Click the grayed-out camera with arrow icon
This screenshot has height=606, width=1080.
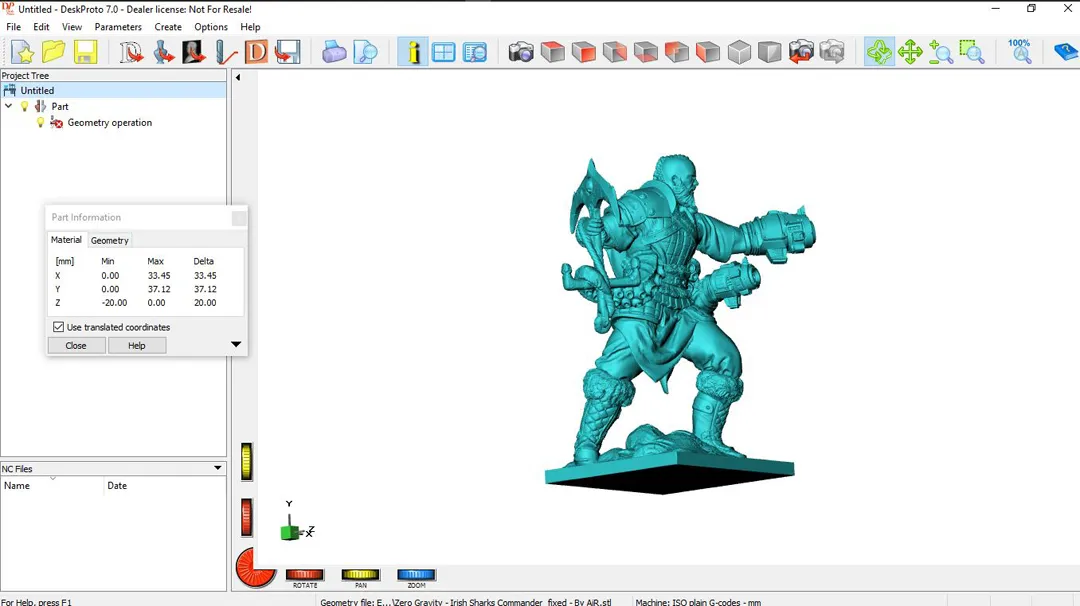pos(832,52)
